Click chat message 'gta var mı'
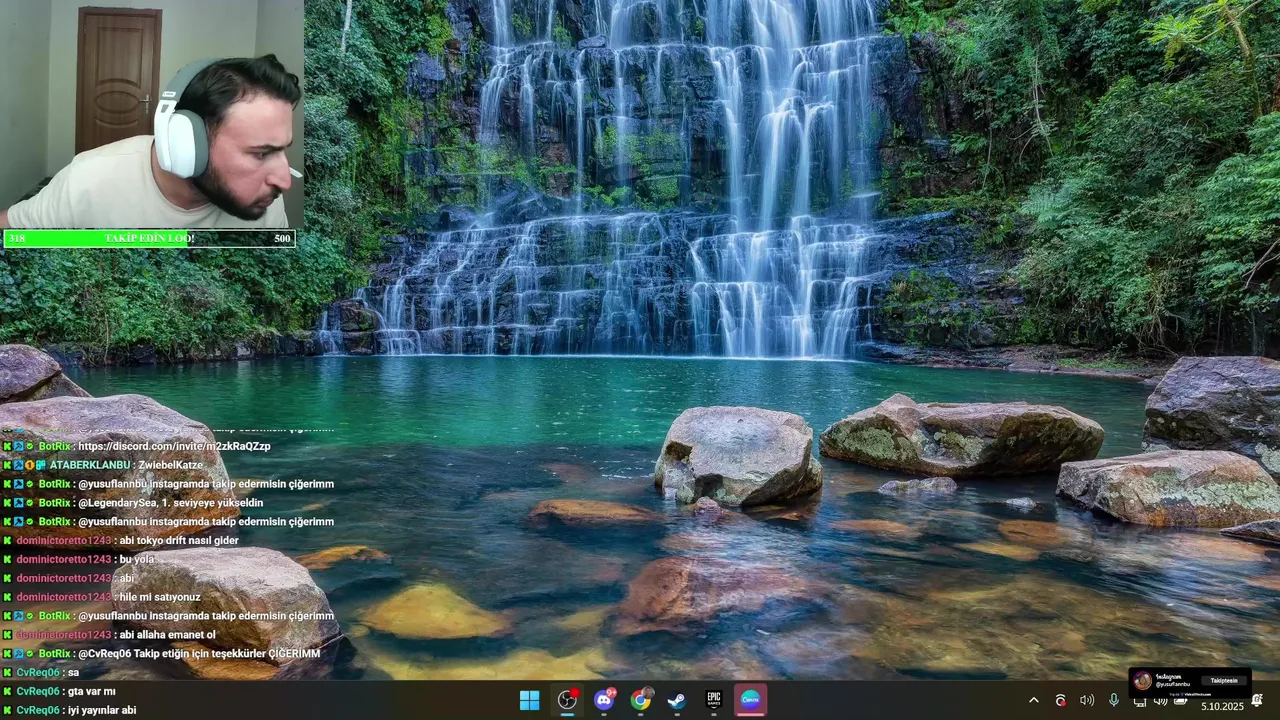This screenshot has width=1280, height=720. 91,691
